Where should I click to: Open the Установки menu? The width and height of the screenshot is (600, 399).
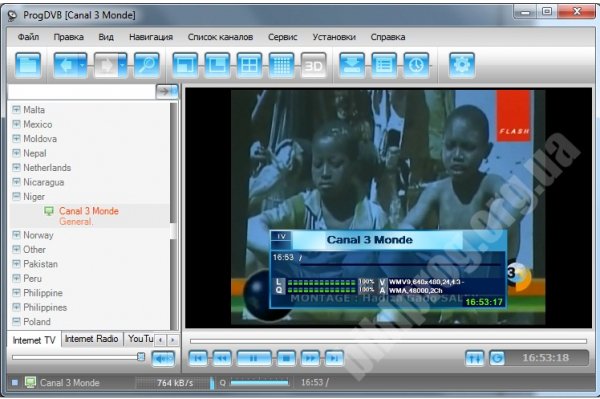point(334,37)
